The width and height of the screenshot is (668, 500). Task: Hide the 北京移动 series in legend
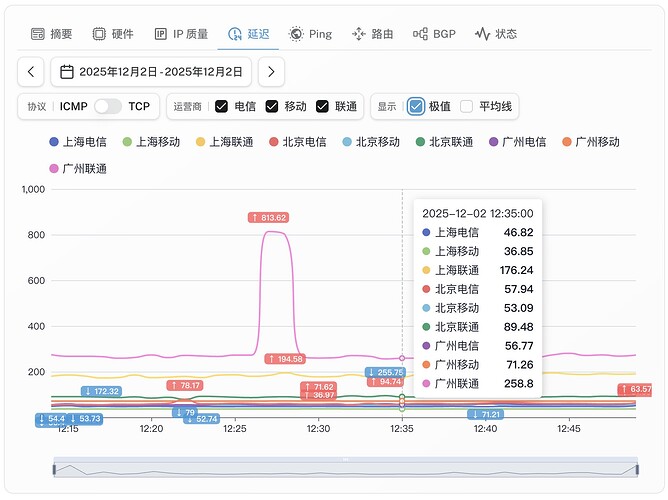[x=371, y=142]
